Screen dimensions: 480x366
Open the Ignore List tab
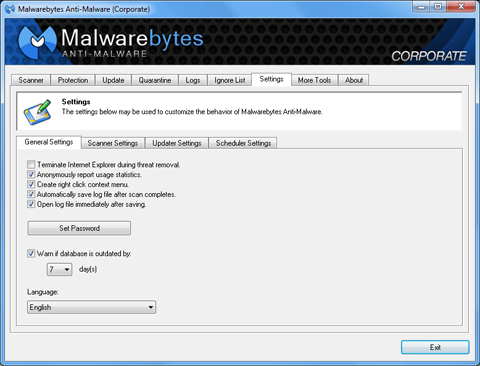(x=230, y=80)
